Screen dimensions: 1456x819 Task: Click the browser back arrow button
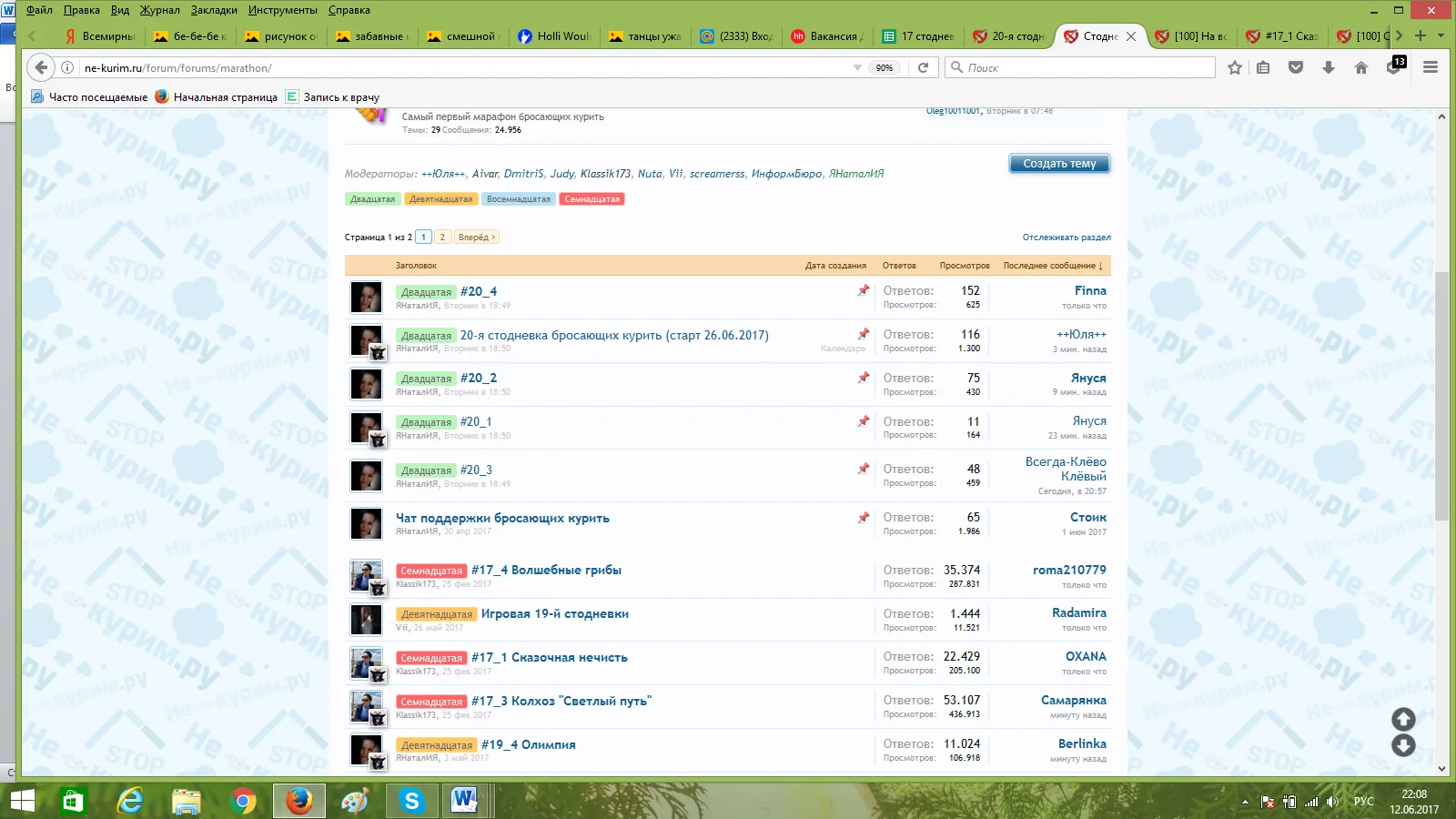click(41, 67)
